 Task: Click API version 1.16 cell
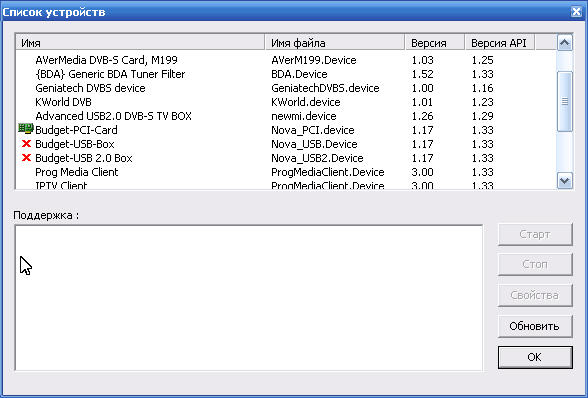[483, 88]
